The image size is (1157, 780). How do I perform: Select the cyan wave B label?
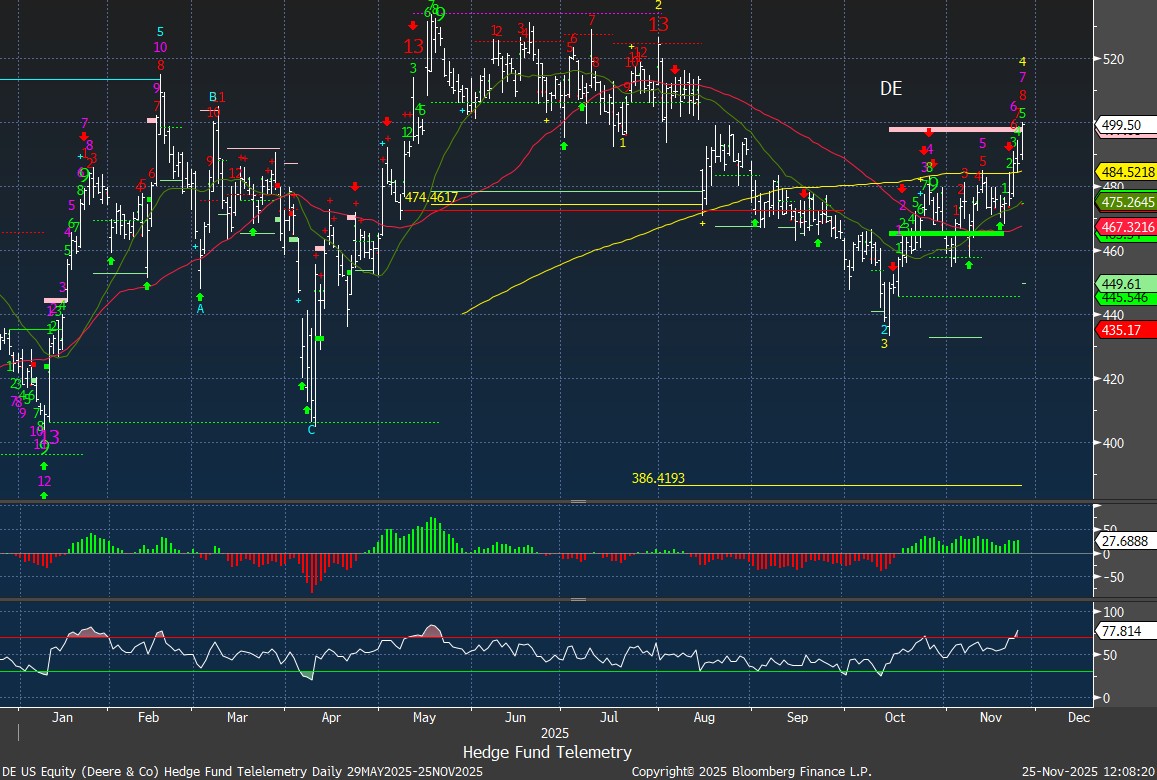(212, 97)
